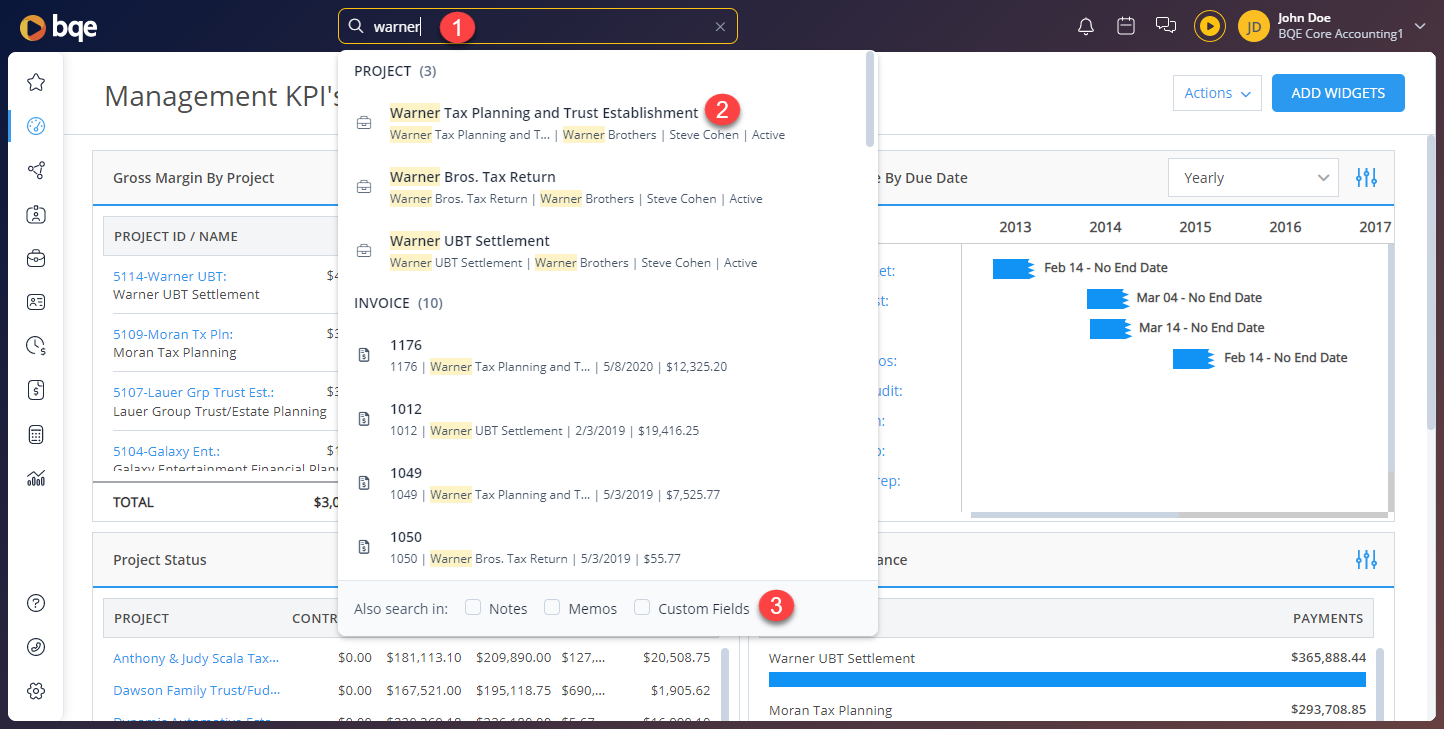Click the Mar 04 Gantt bar
Image resolution: width=1444 pixels, height=729 pixels.
tap(1107, 298)
